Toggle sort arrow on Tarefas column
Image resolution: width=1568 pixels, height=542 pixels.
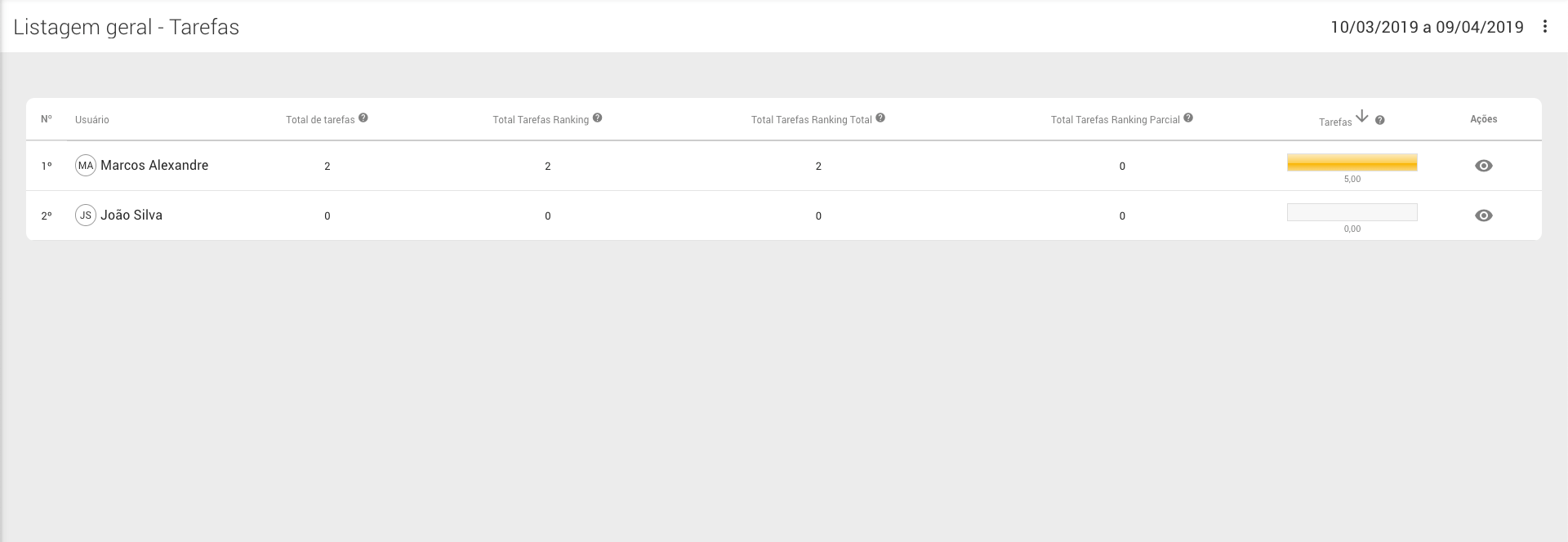[x=1361, y=117]
